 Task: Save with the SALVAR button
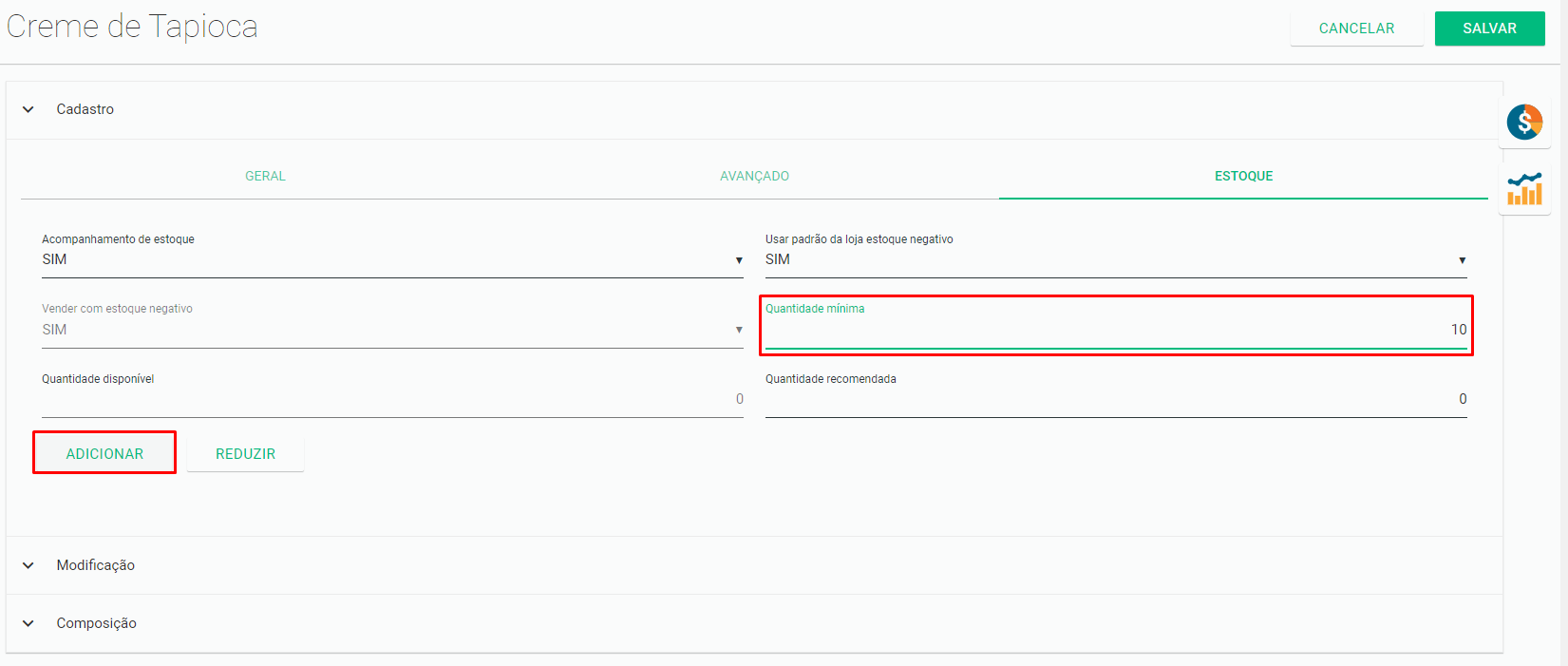(1489, 29)
